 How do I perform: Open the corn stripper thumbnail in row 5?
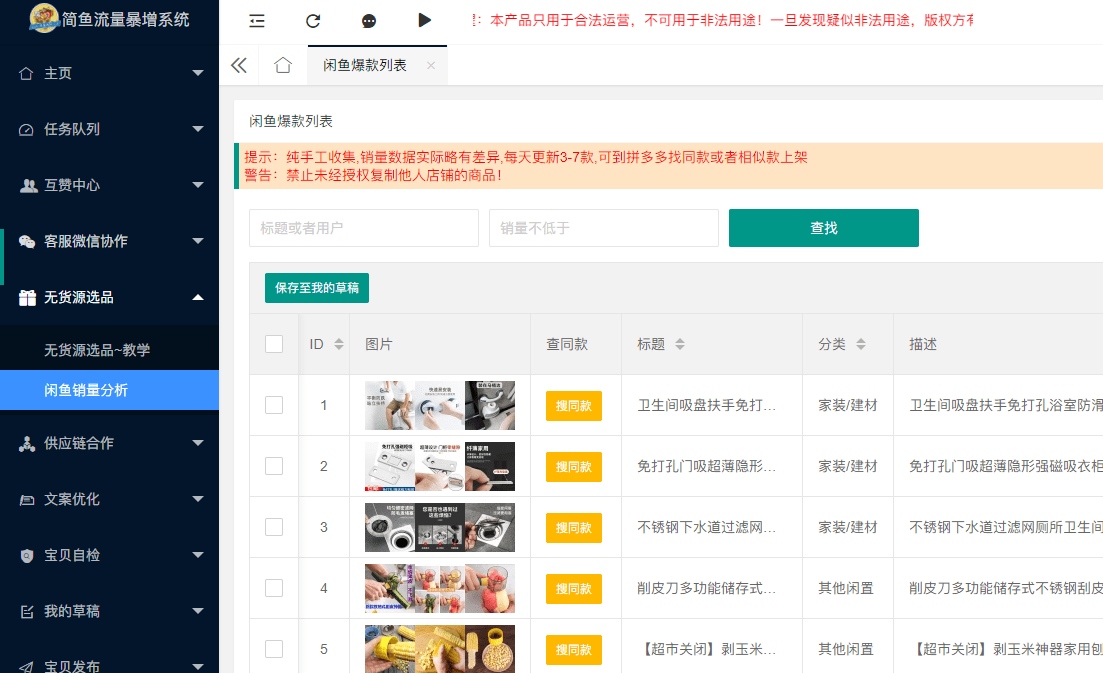(x=440, y=649)
